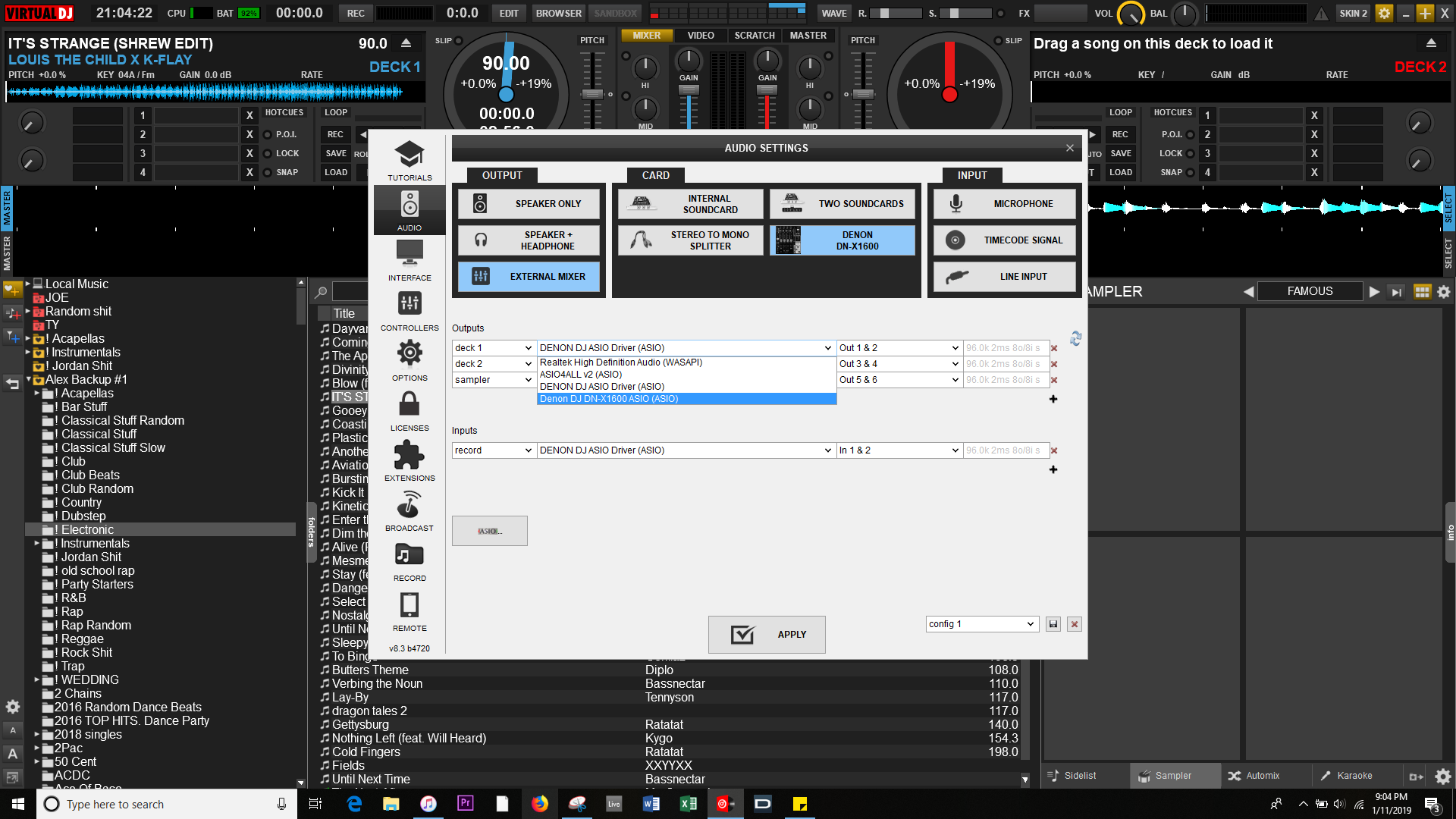This screenshot has width=1456, height=819.
Task: Remove the deck 1 output row
Action: pos(1054,348)
